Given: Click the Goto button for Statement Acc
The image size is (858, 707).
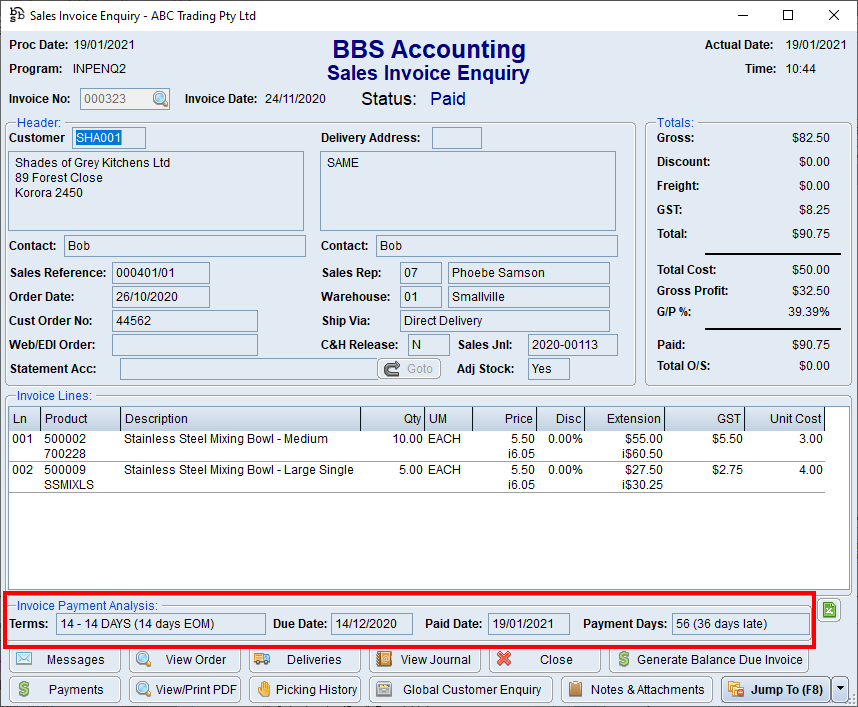Looking at the screenshot, I should click(x=408, y=368).
